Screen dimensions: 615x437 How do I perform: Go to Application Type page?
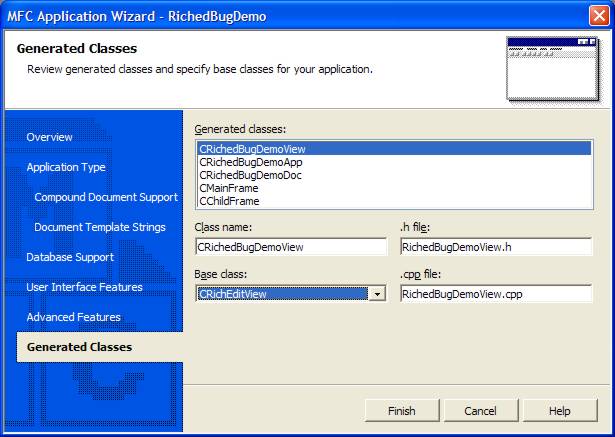pos(66,167)
